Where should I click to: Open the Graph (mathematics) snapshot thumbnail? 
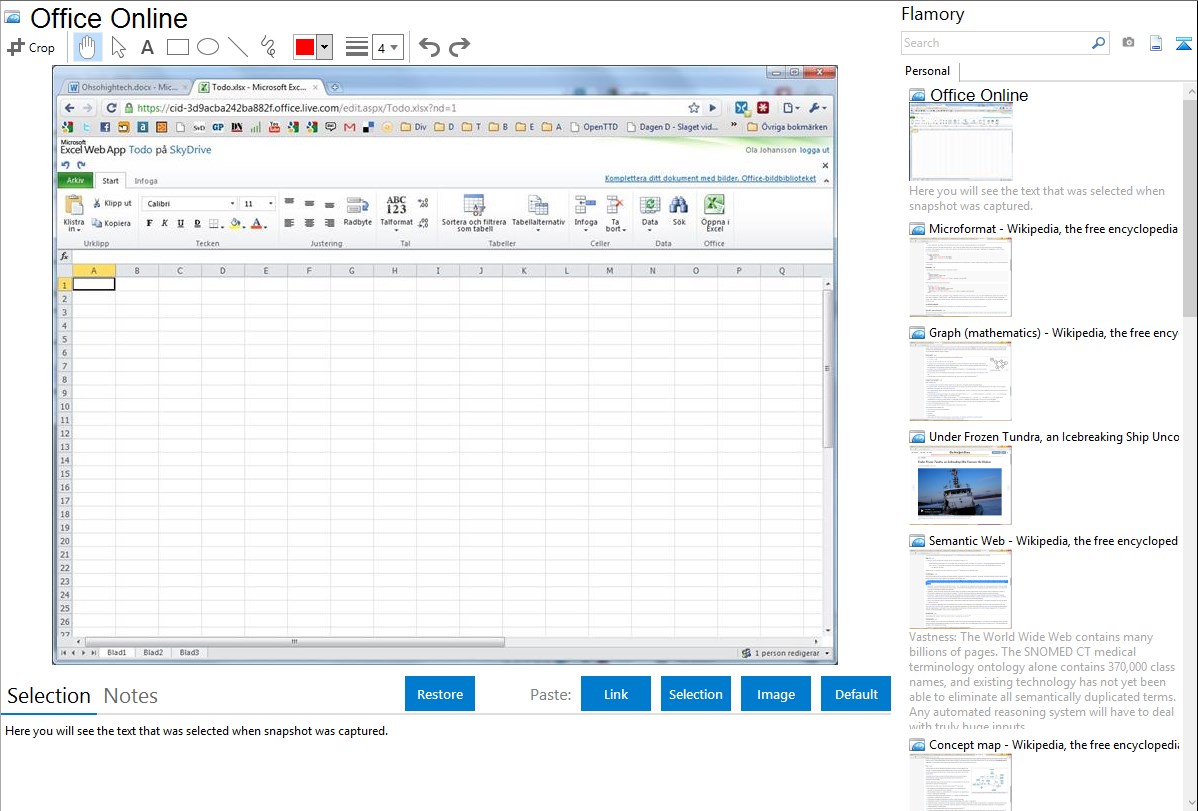pyautogui.click(x=960, y=381)
